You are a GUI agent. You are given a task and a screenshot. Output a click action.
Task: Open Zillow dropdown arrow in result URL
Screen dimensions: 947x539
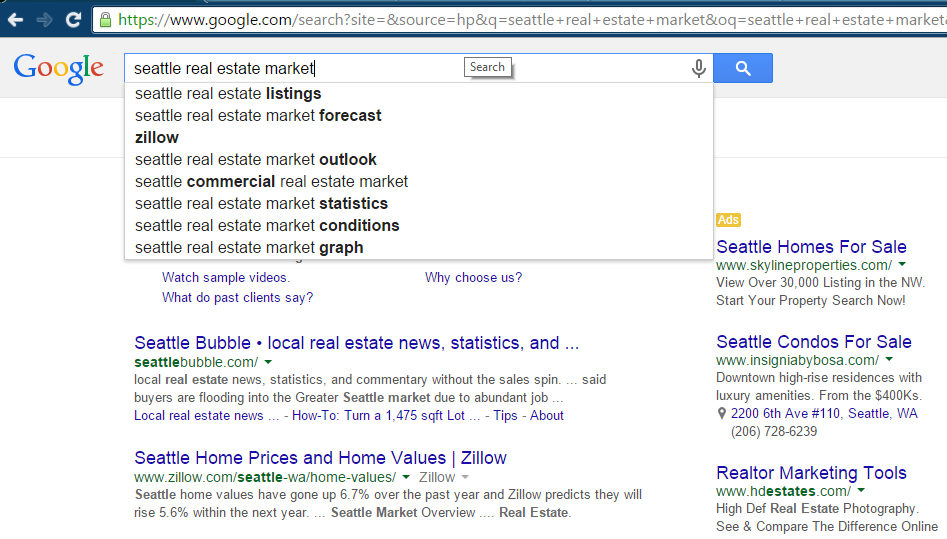[x=464, y=478]
